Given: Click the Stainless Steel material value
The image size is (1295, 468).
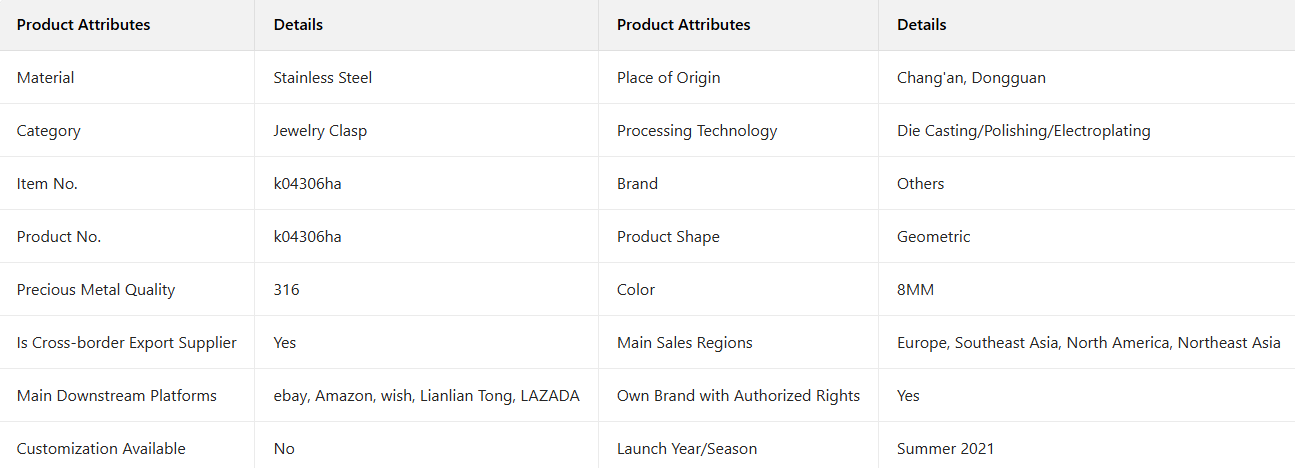Looking at the screenshot, I should (322, 78).
